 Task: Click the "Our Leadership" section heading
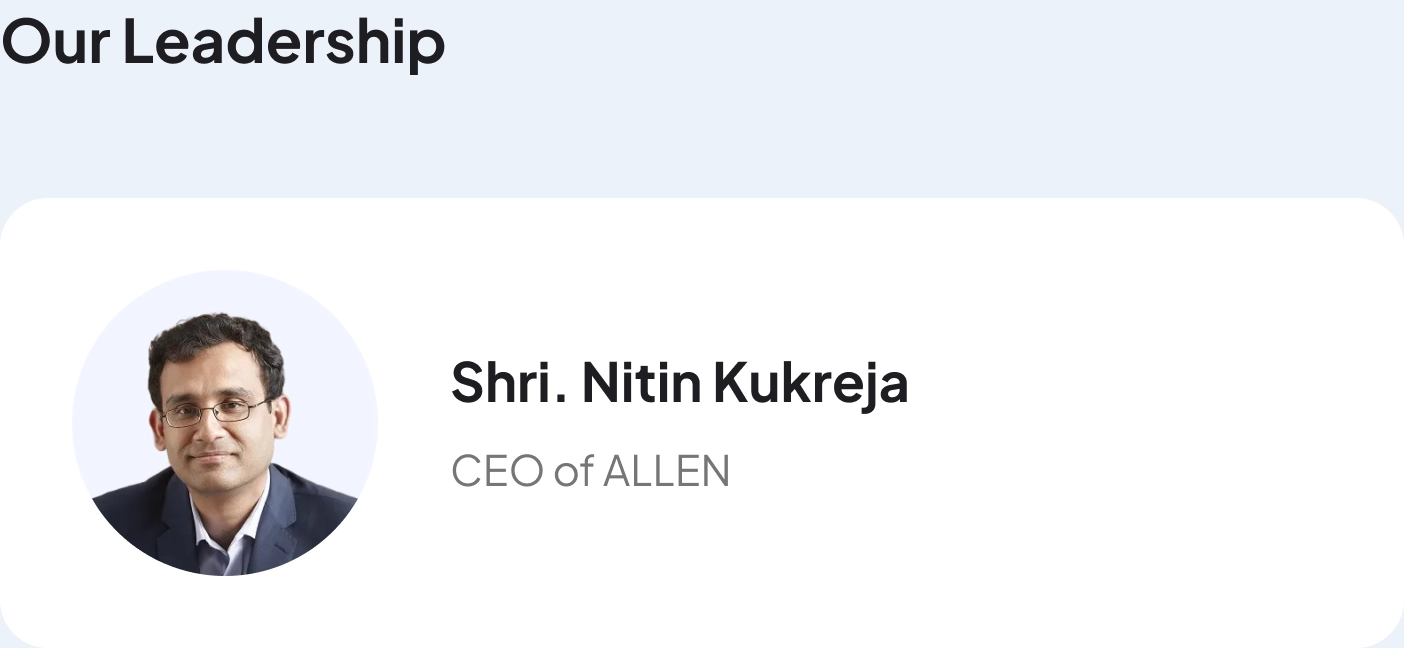(x=223, y=42)
